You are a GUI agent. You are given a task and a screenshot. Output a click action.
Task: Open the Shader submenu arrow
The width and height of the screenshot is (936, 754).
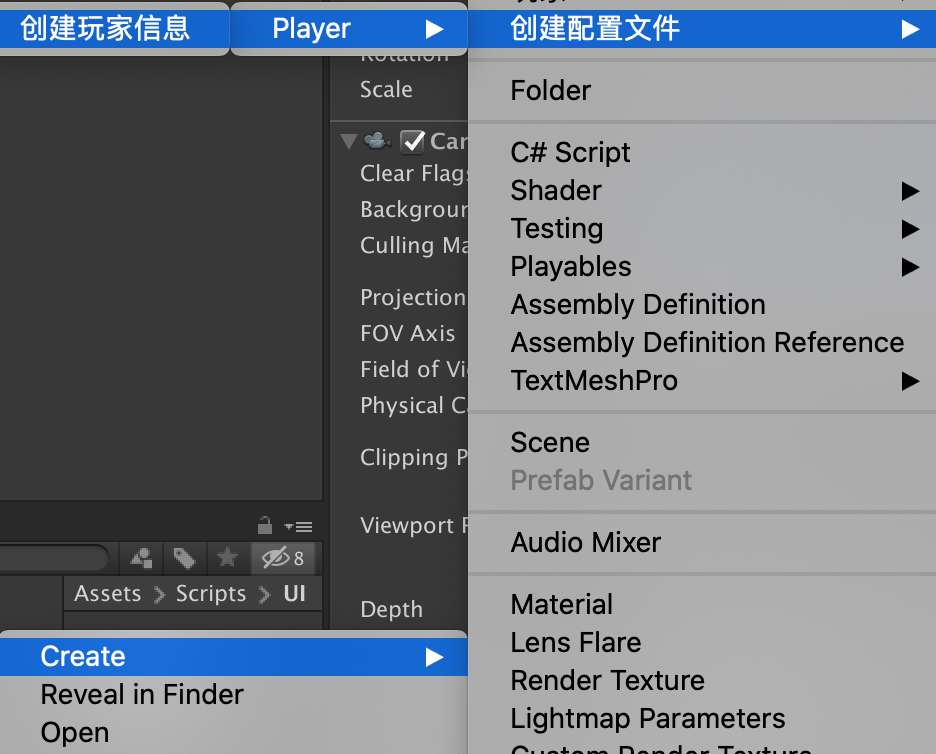(x=911, y=190)
